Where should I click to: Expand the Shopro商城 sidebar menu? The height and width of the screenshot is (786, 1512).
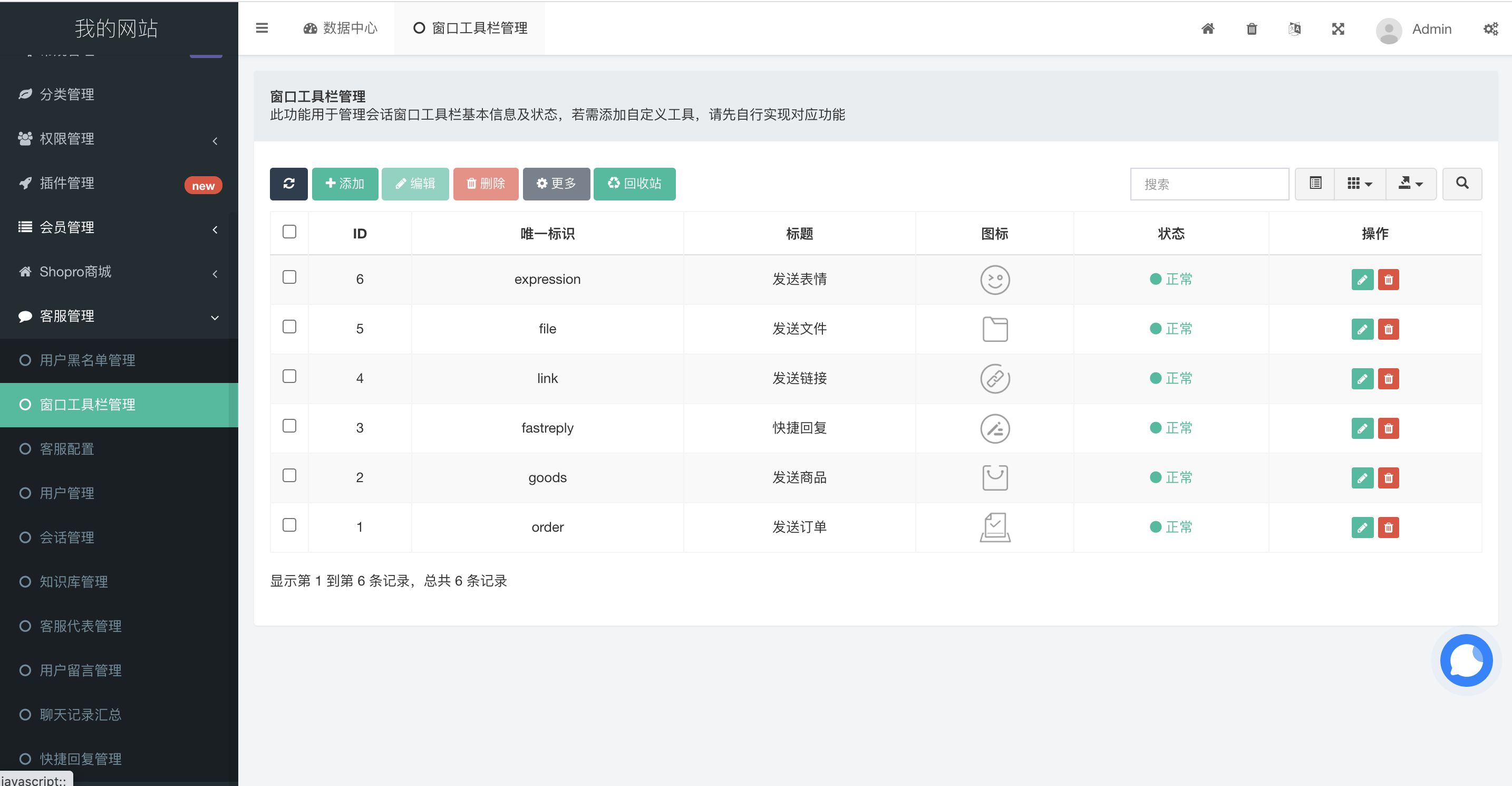pyautogui.click(x=119, y=271)
